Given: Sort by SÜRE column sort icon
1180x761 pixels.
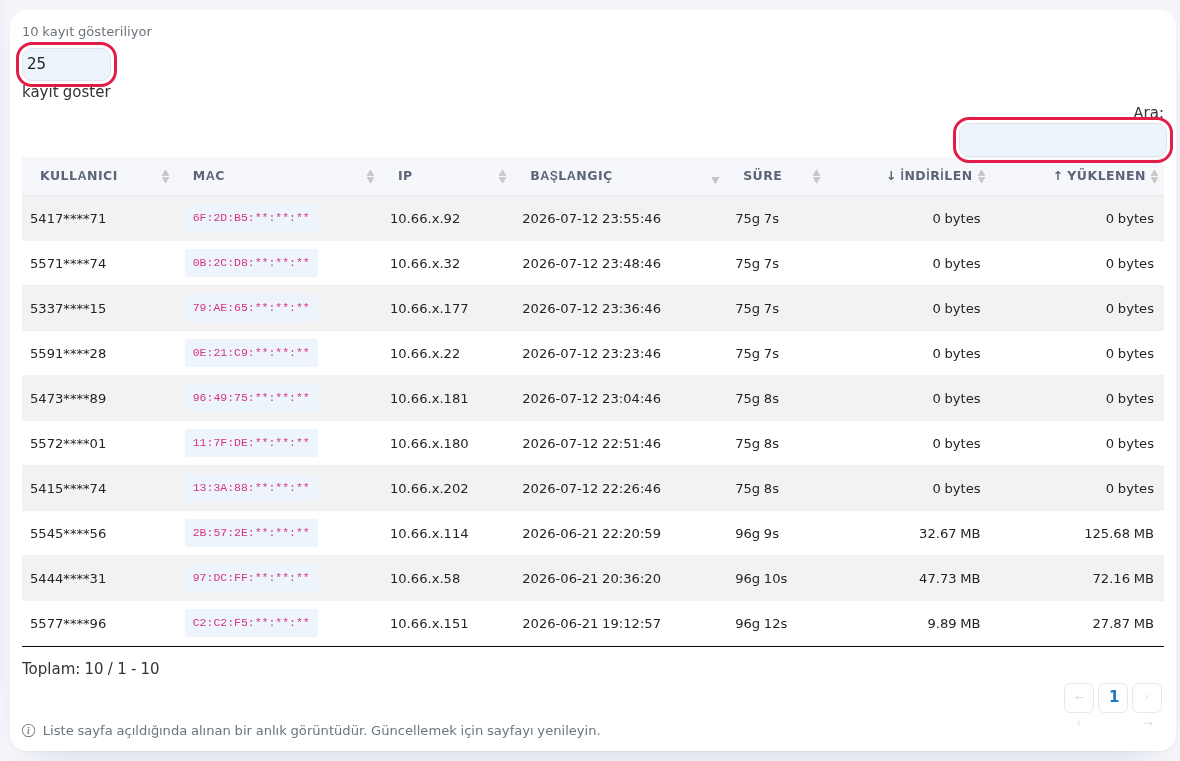Looking at the screenshot, I should [x=817, y=176].
